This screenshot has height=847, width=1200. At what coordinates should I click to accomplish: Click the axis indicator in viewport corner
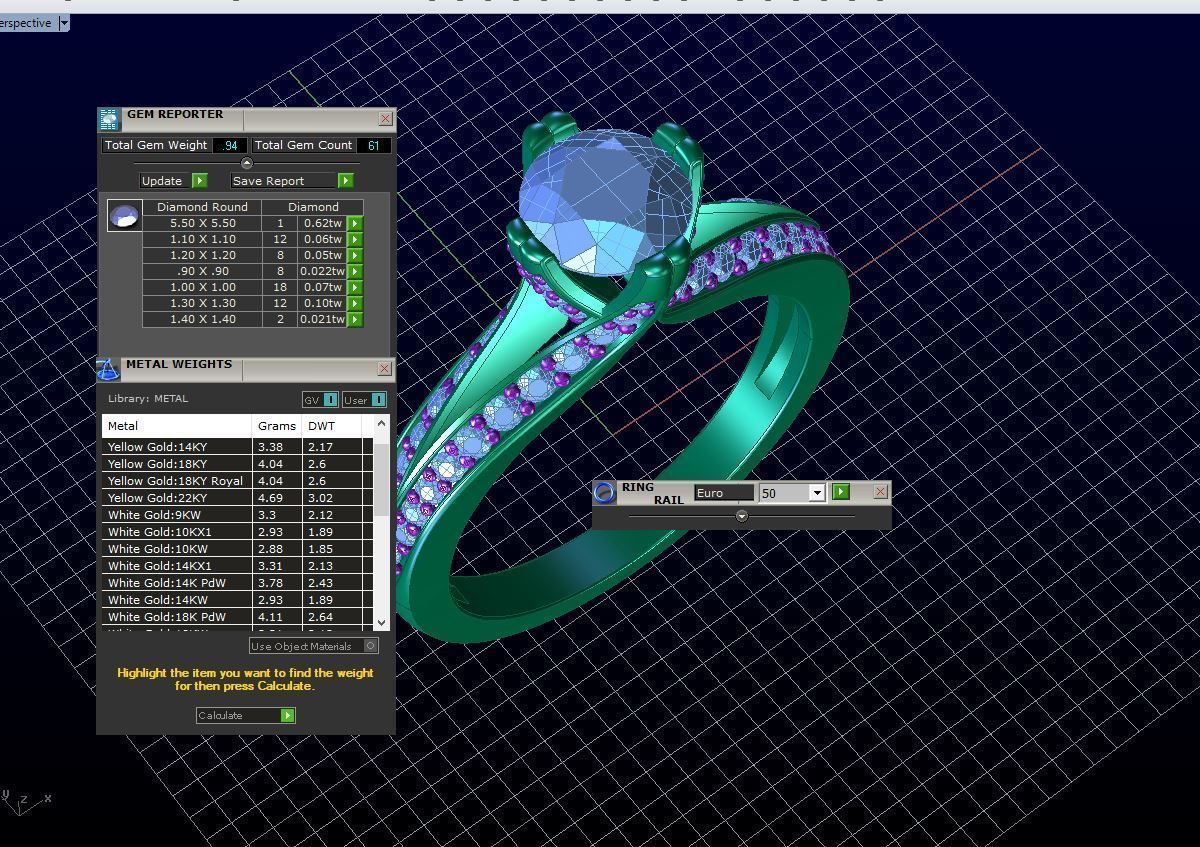[x=25, y=802]
